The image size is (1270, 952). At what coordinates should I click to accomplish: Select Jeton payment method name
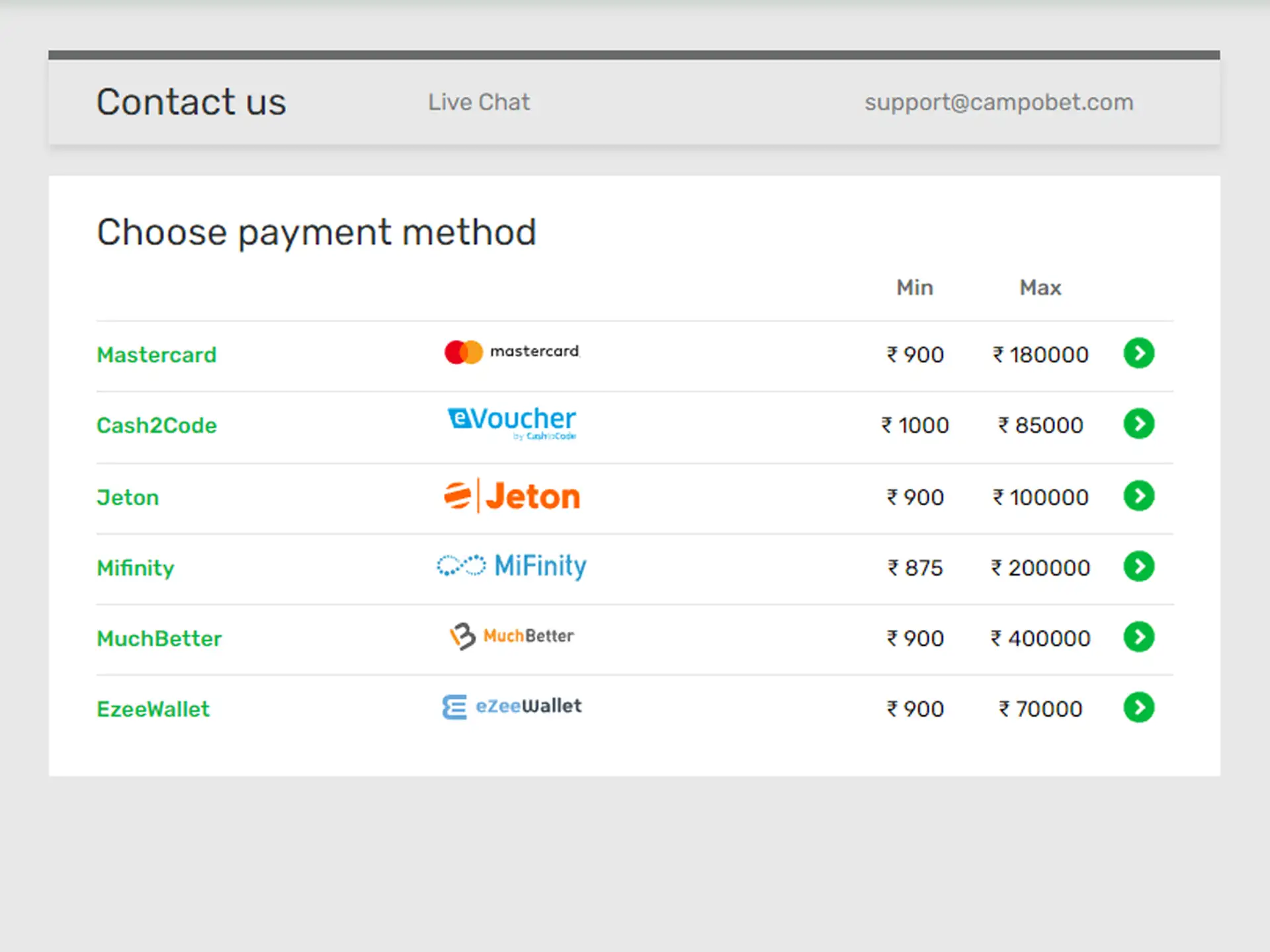128,498
